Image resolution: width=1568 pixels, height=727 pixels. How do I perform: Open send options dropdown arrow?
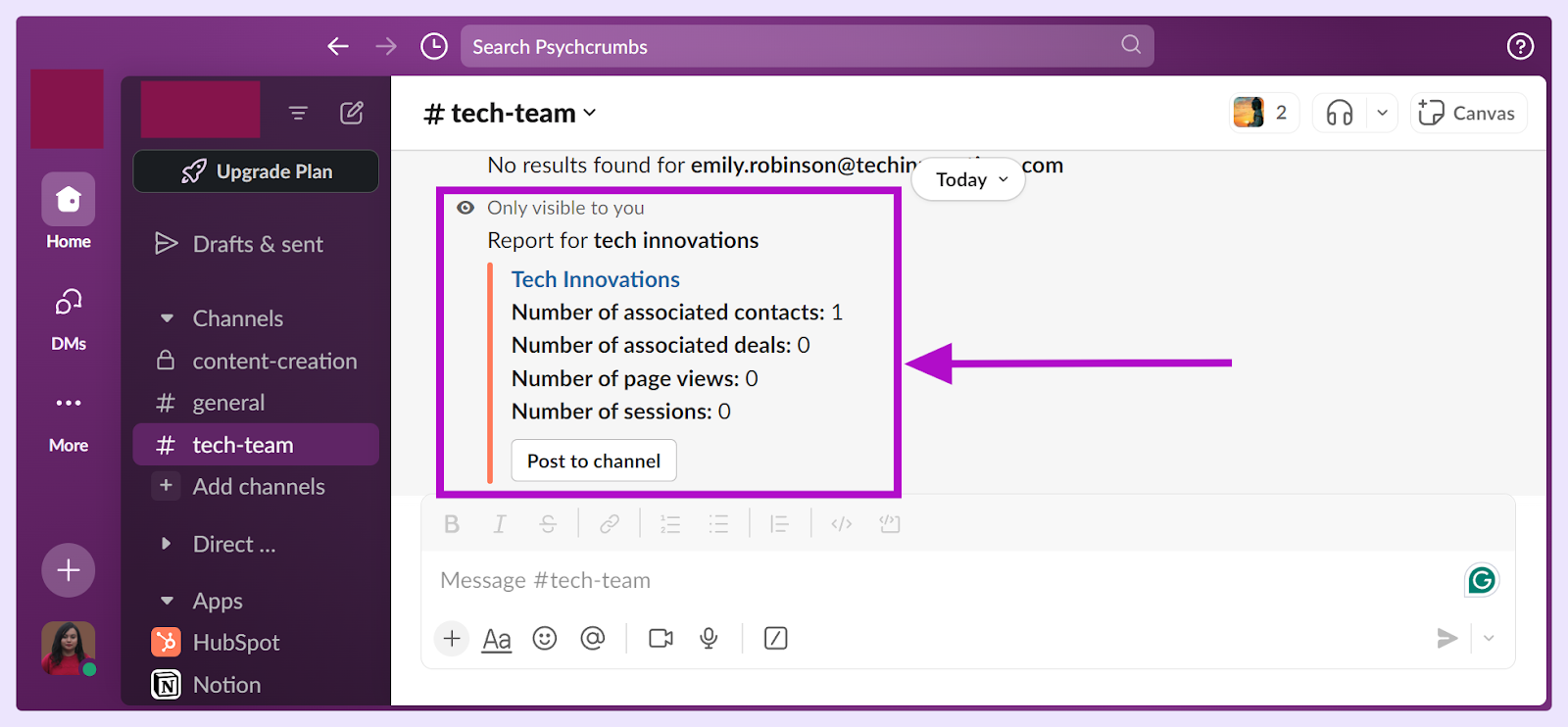[x=1489, y=639]
